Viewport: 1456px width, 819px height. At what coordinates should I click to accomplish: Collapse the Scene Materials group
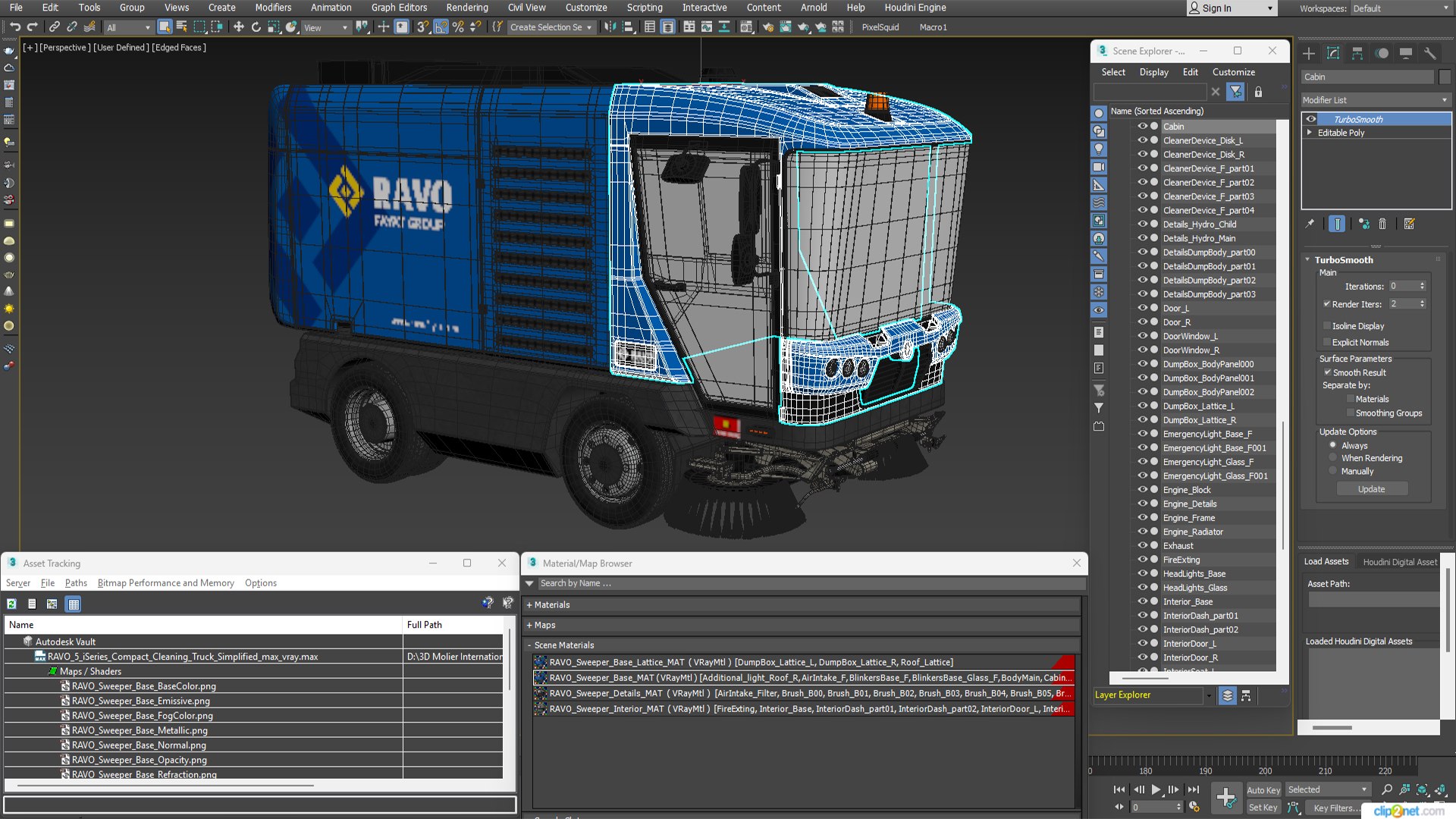pos(529,645)
